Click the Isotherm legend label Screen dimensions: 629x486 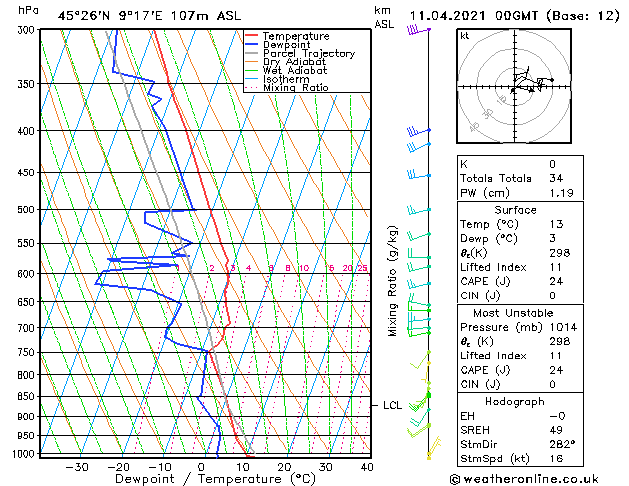click(286, 79)
